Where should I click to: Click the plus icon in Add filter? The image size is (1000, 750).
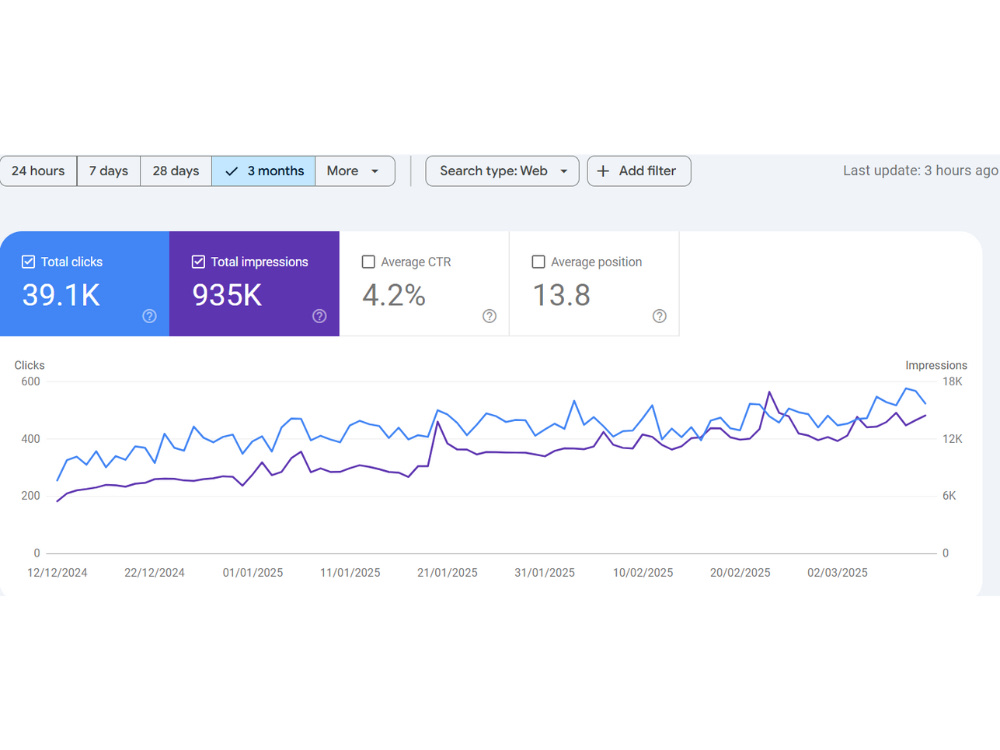click(x=603, y=171)
